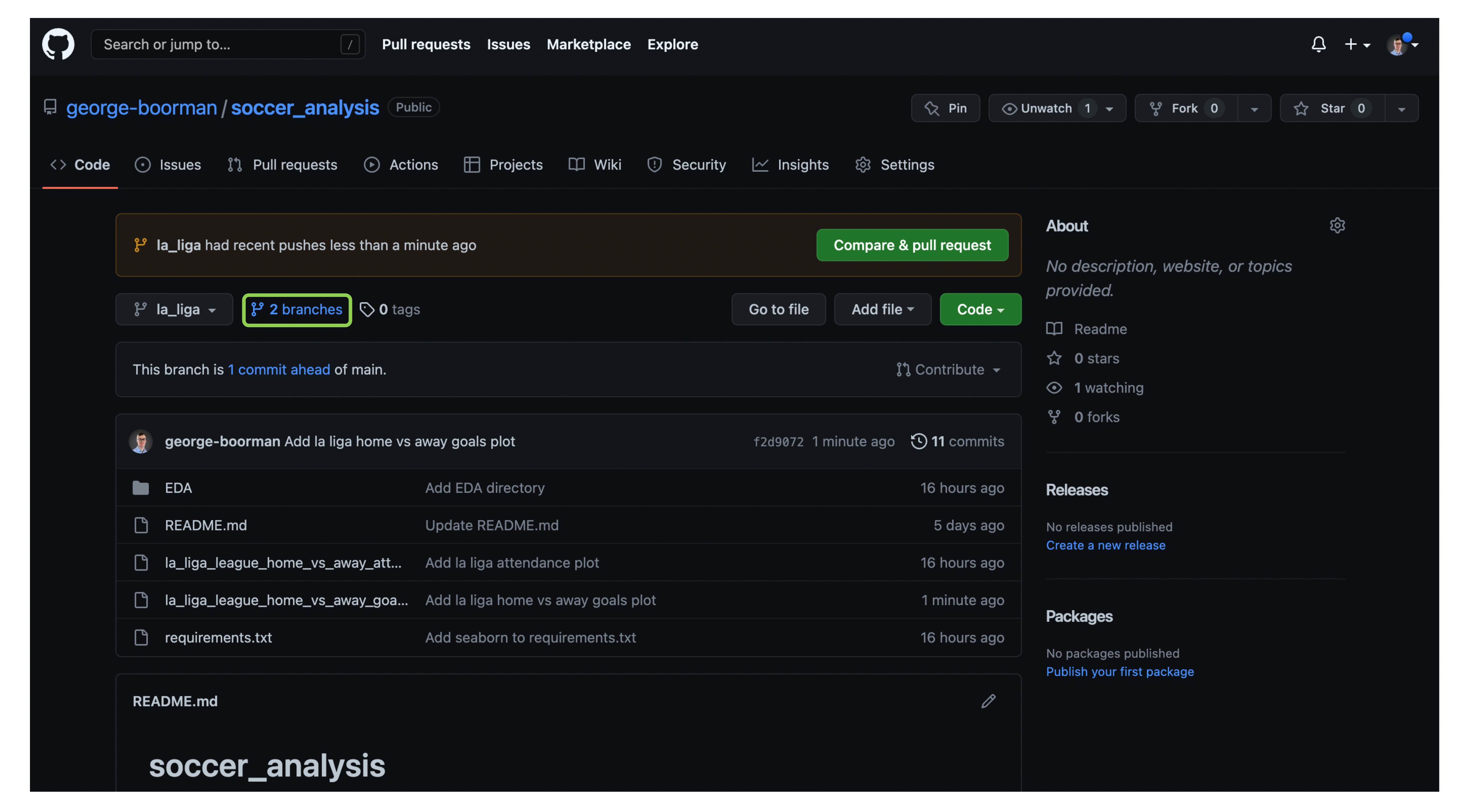Pin this repository
Viewport: 1462px width, 812px height.
[x=945, y=108]
